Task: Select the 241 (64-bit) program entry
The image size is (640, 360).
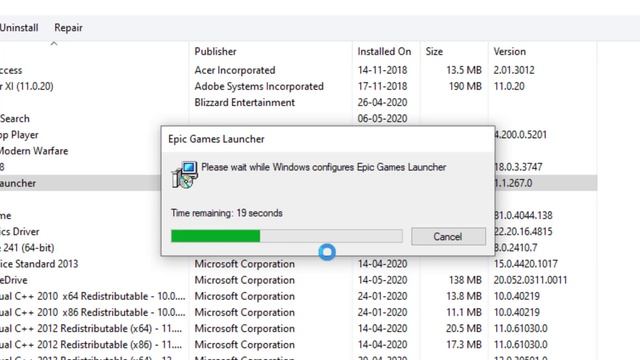Action: pyautogui.click(x=27, y=248)
